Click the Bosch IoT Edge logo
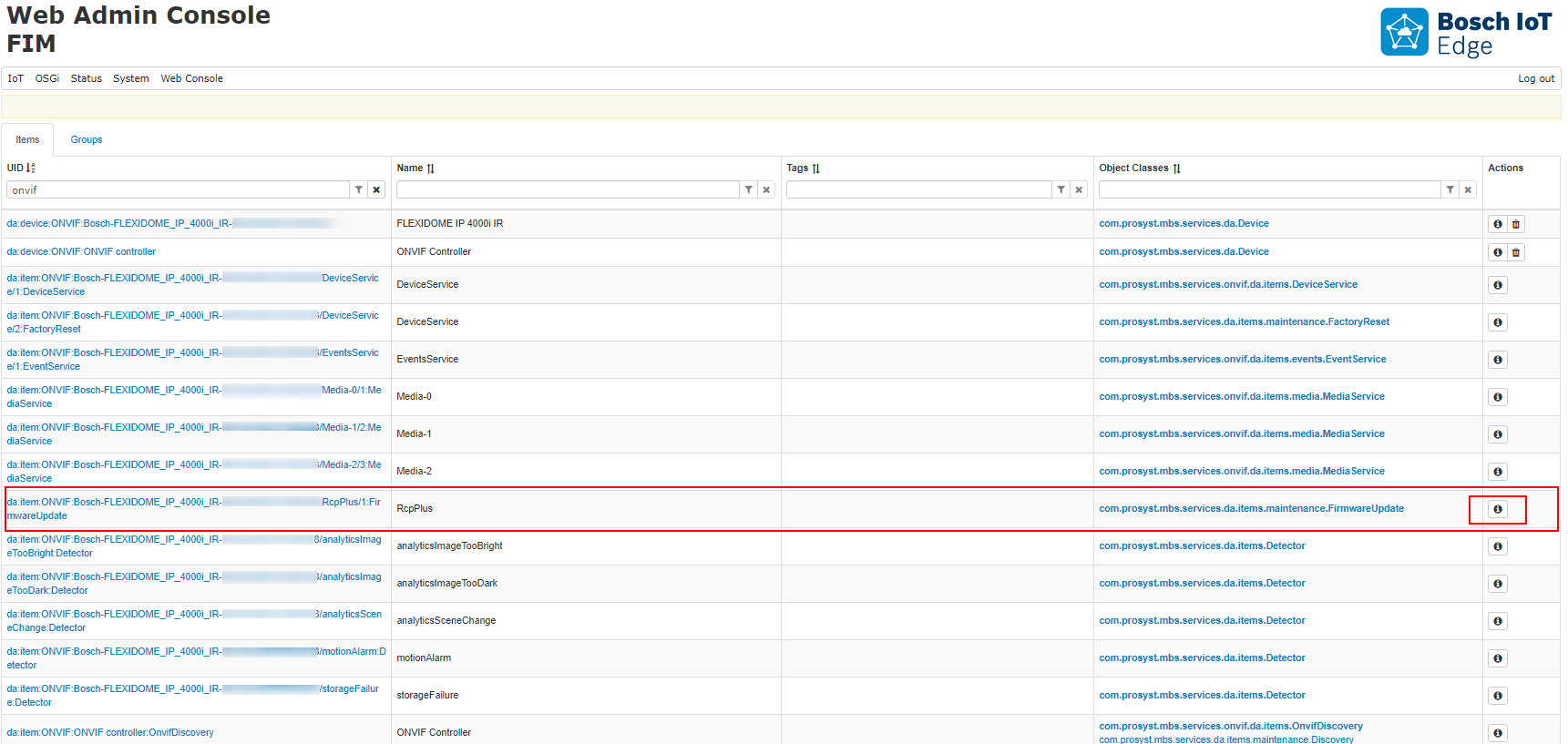 (x=1465, y=33)
